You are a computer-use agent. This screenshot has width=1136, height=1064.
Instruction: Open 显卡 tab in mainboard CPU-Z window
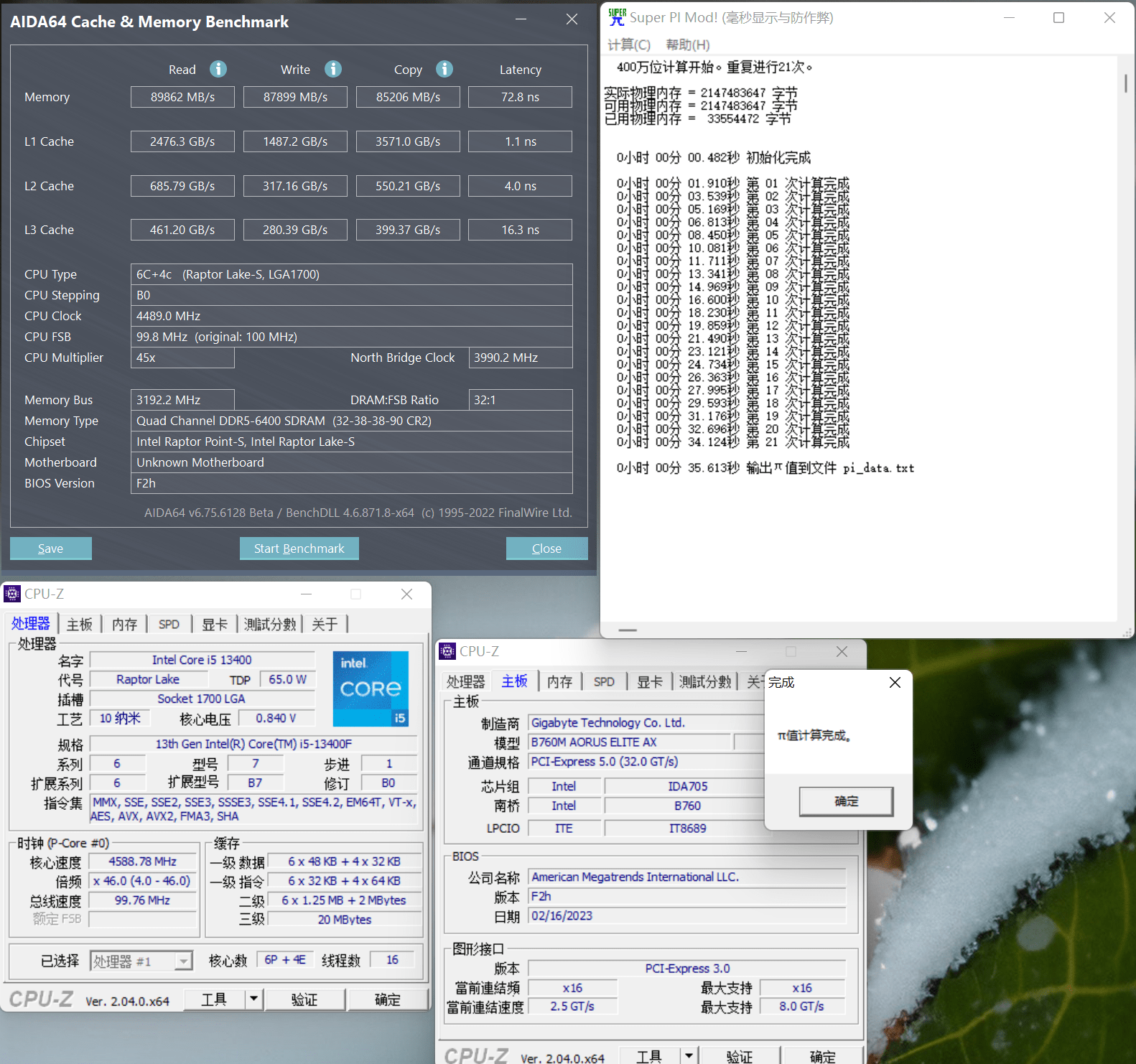click(x=649, y=681)
